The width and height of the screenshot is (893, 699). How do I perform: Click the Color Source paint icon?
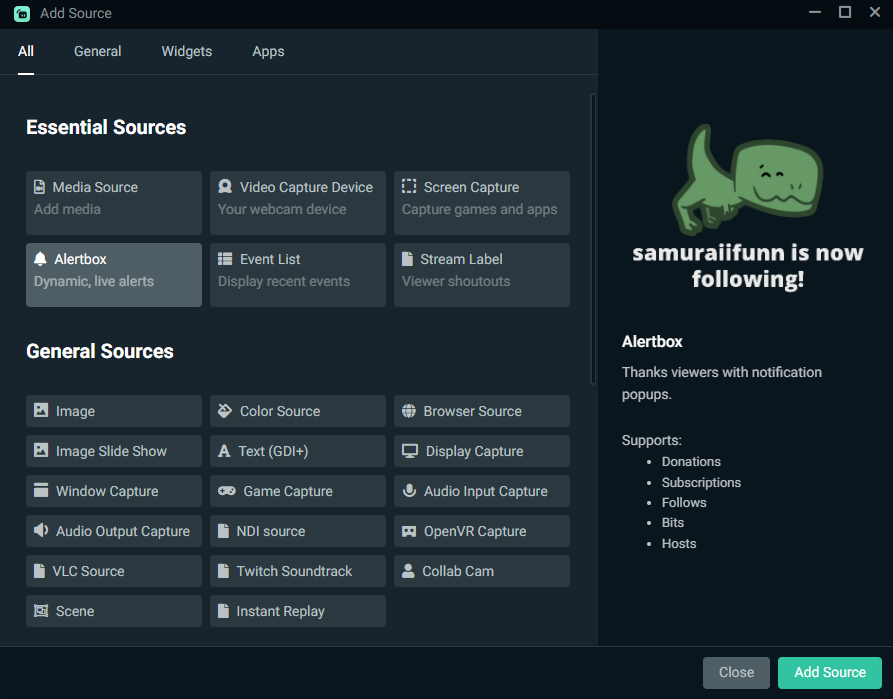[225, 411]
